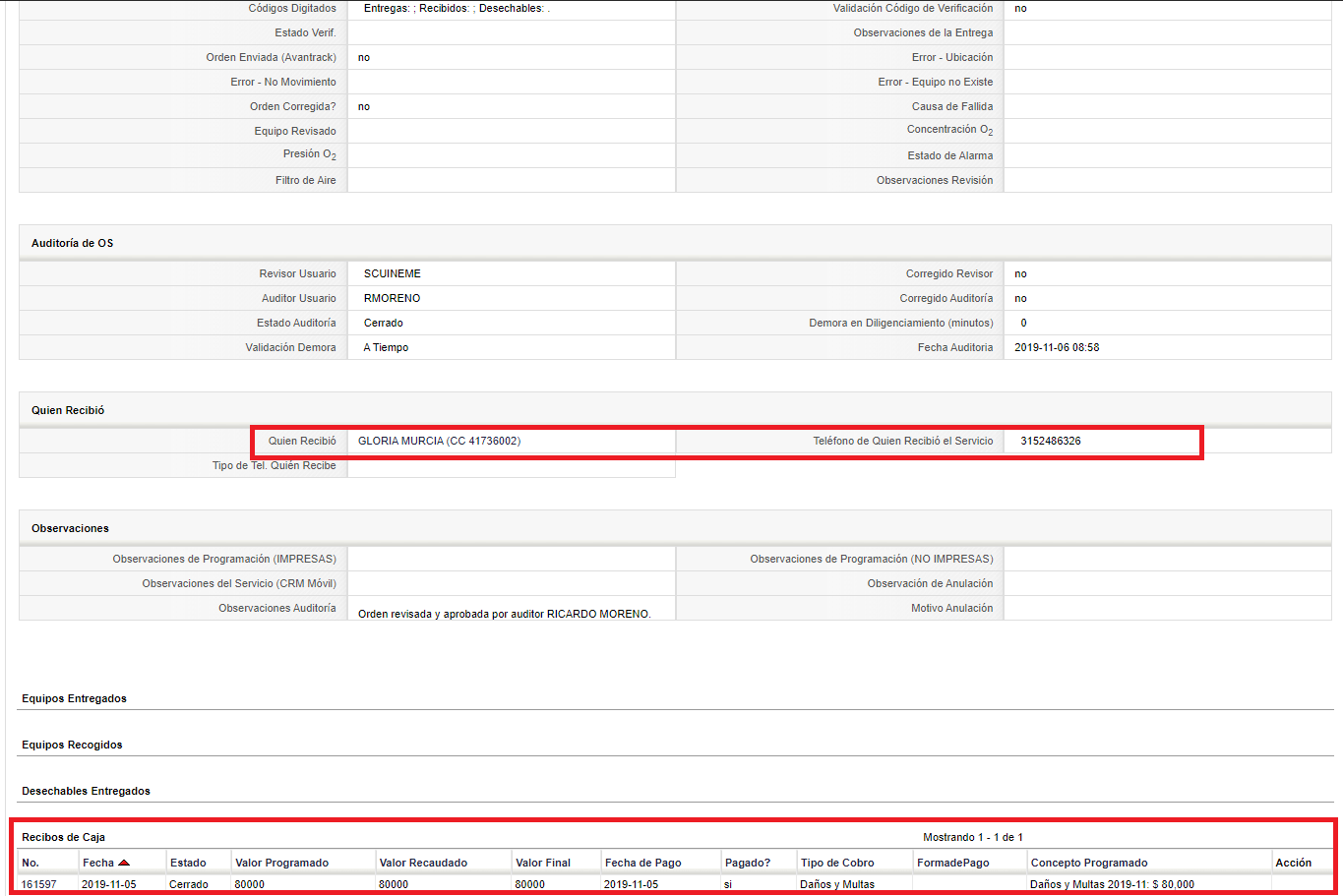Click the Tipo de Tel. Quién Recibe field

[512, 465]
